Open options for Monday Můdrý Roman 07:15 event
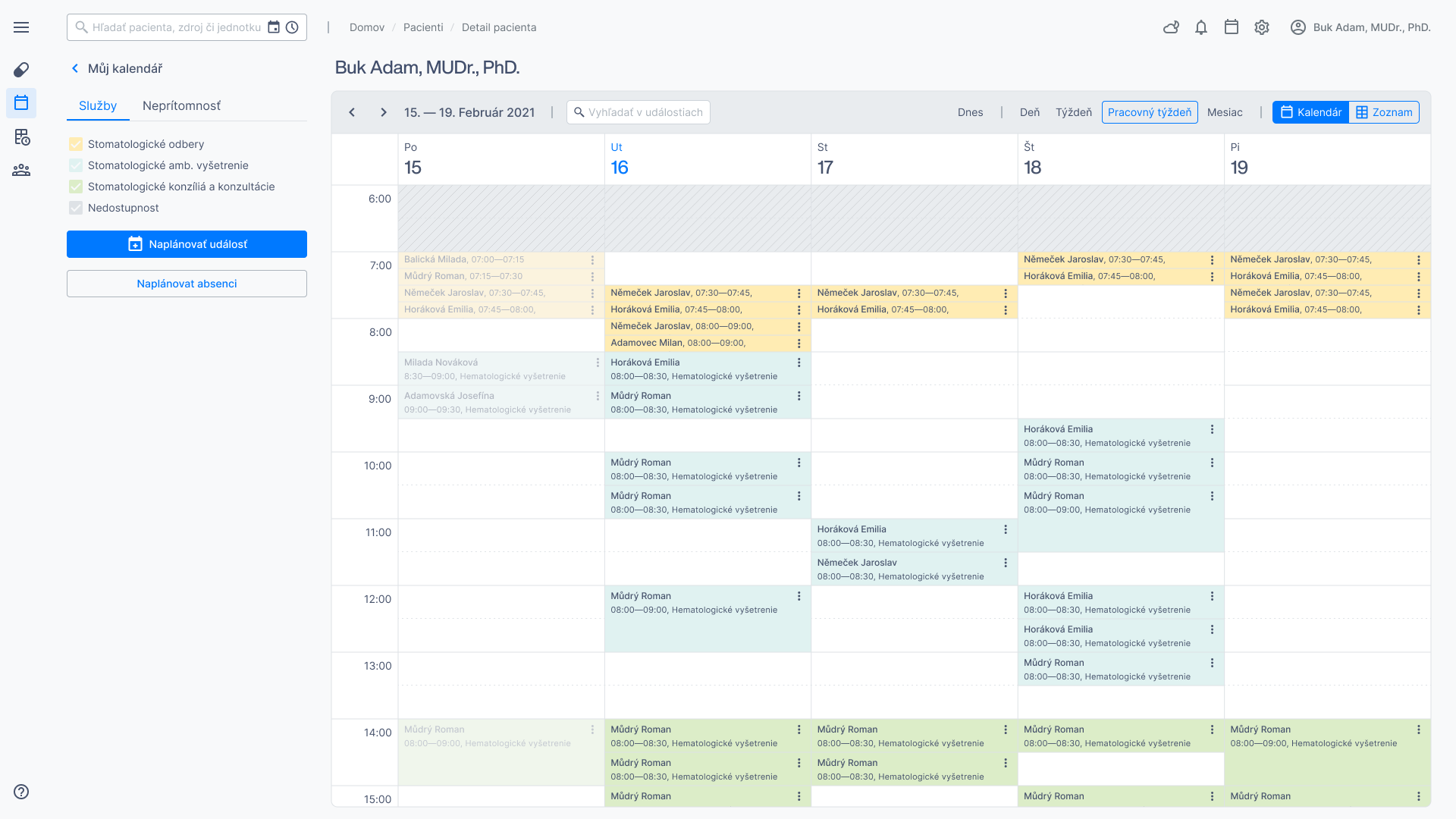 [x=593, y=277]
